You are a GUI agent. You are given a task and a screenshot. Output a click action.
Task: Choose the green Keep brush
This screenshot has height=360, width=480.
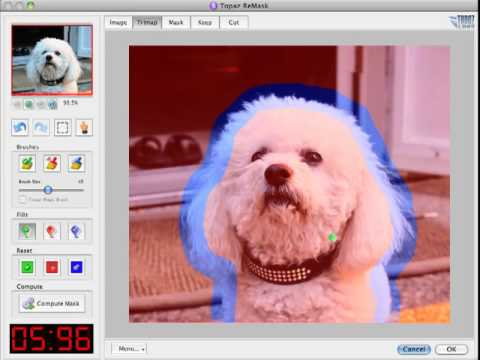pyautogui.click(x=27, y=163)
